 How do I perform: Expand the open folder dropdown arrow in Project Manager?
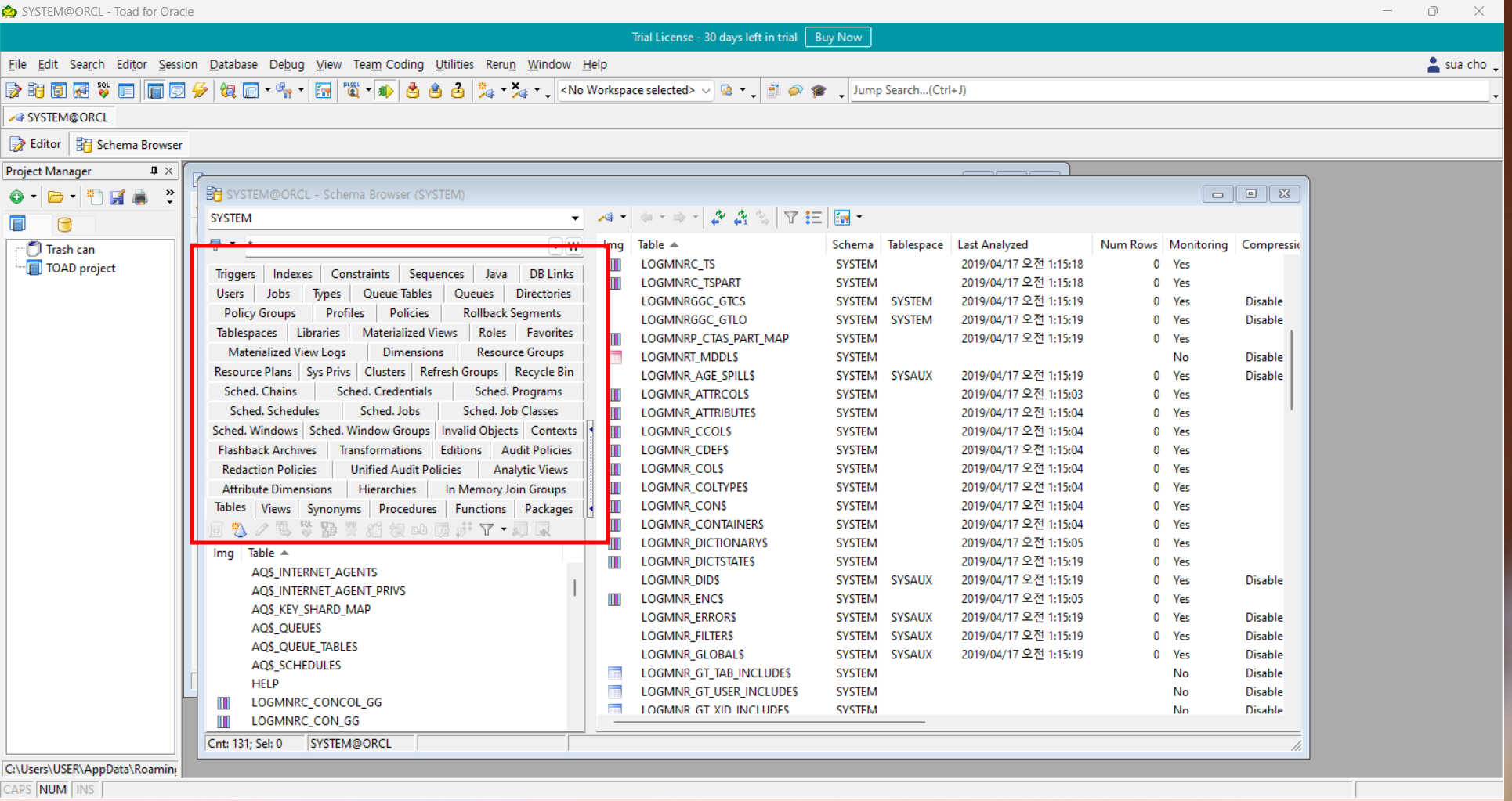point(73,197)
